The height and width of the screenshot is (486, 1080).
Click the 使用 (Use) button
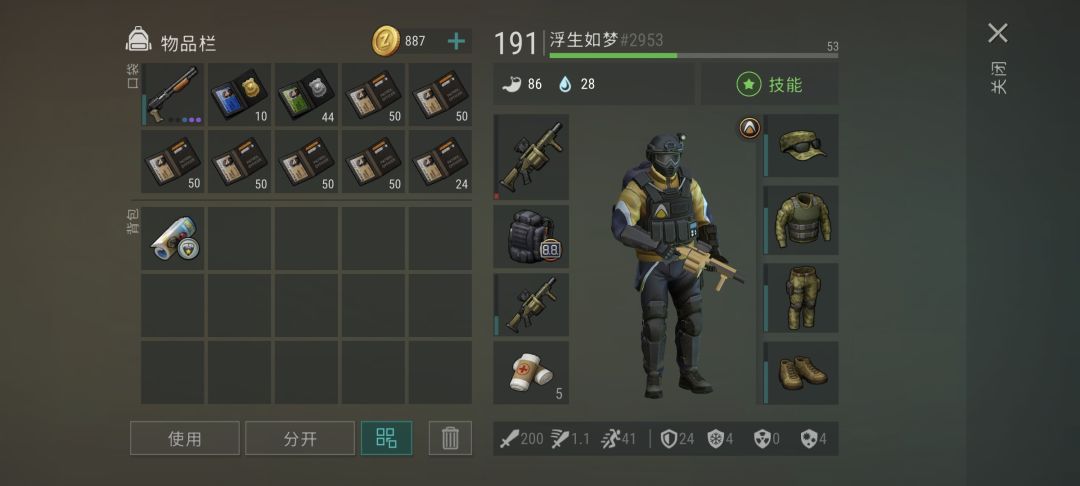coord(185,438)
